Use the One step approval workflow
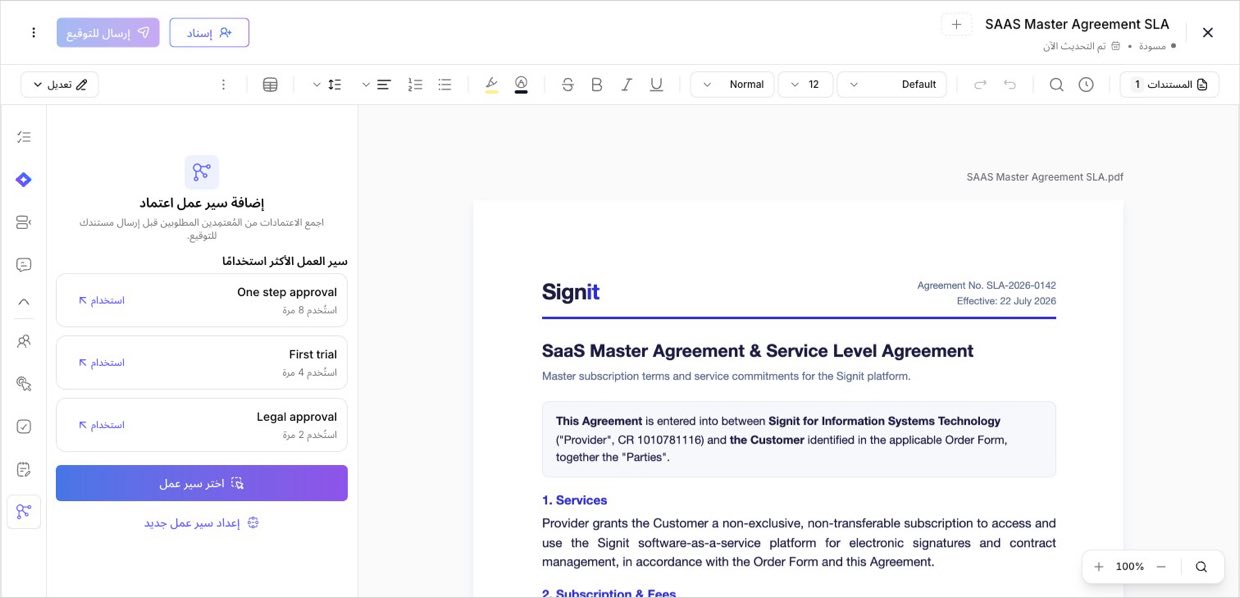 pos(102,300)
